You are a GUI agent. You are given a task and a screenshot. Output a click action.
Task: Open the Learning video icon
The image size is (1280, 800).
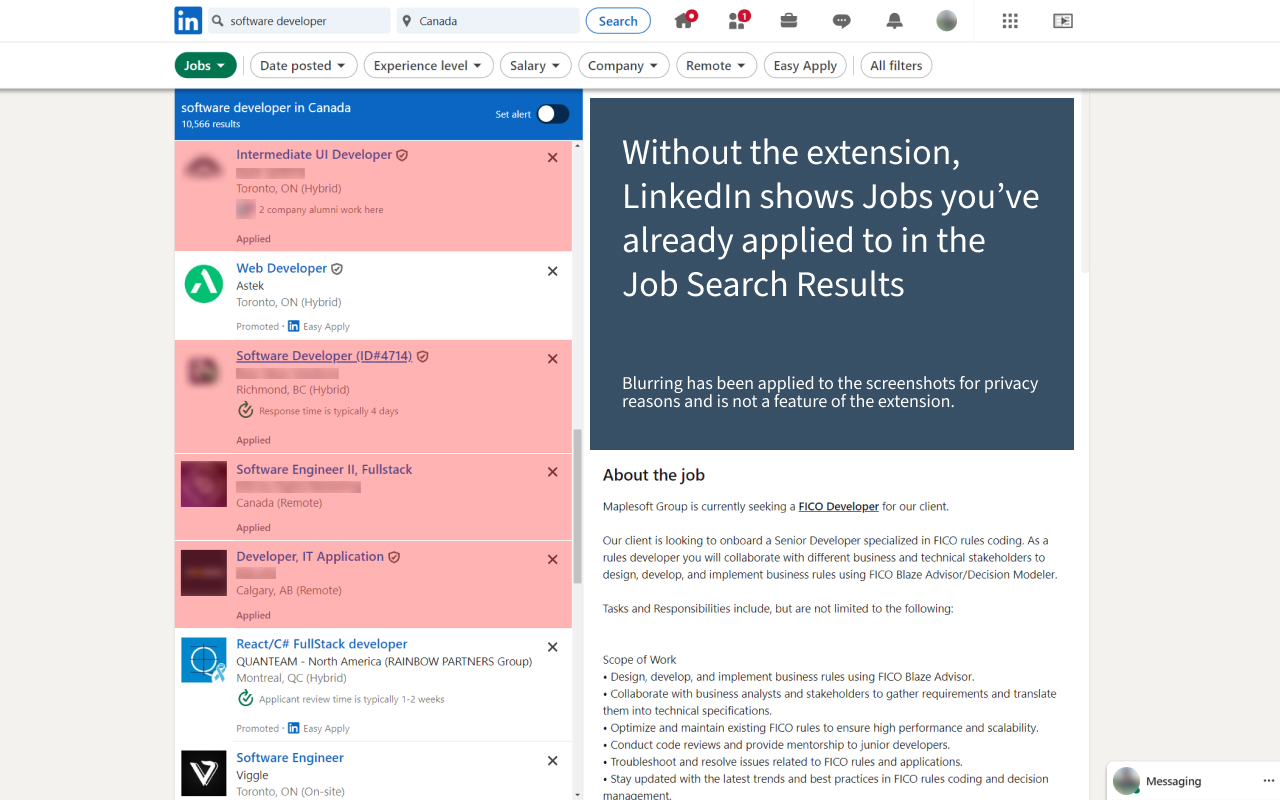tap(1063, 21)
